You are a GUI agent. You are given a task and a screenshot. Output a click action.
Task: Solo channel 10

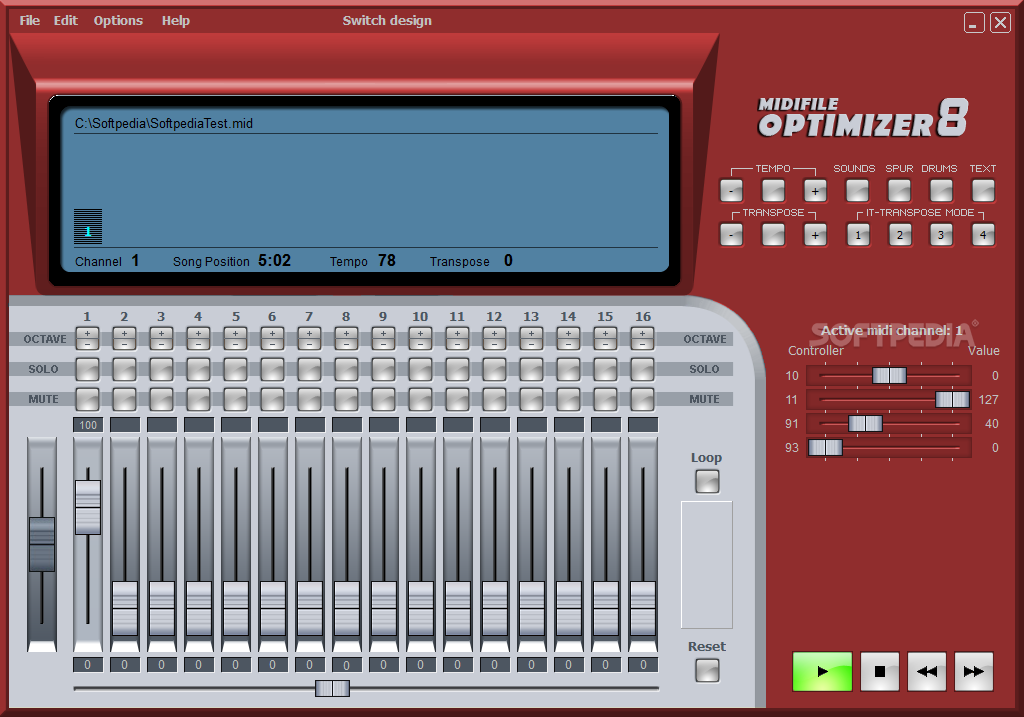[x=421, y=369]
